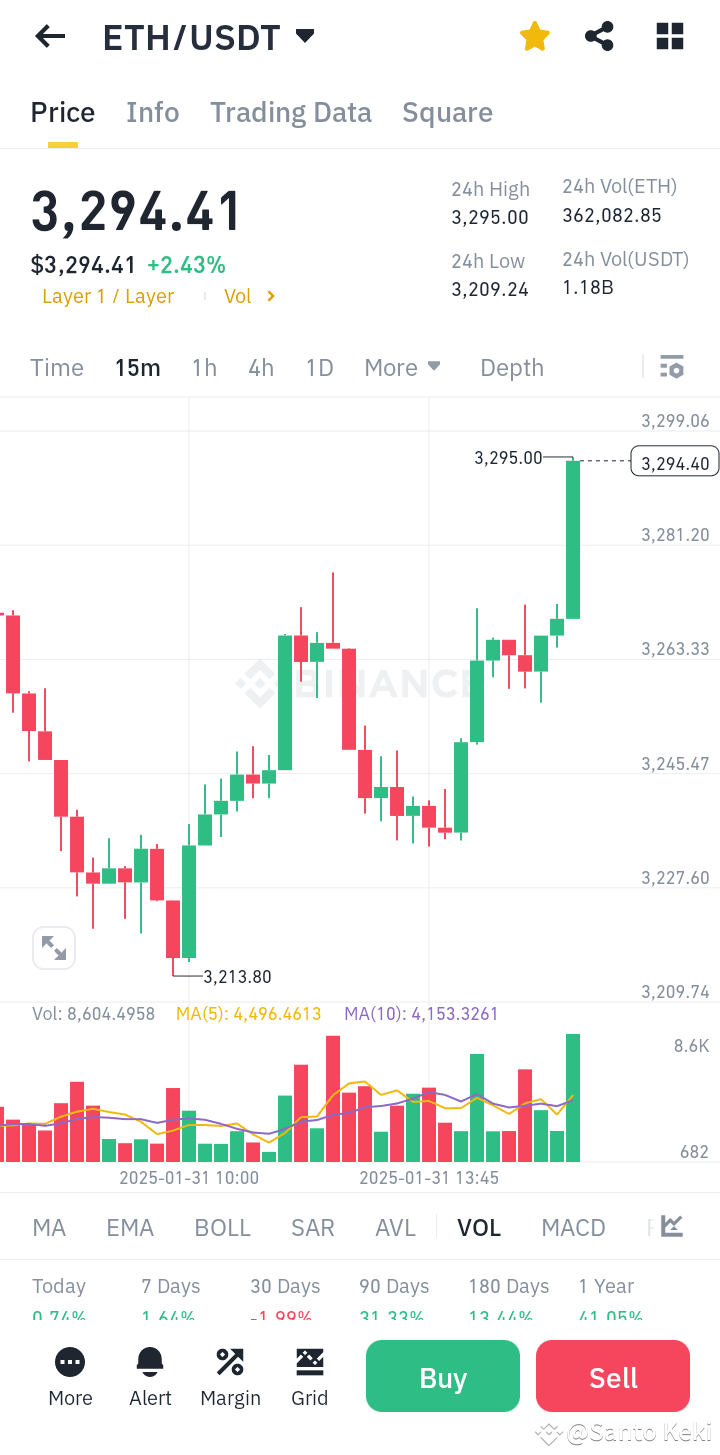Select the 15m timeframe
This screenshot has width=720, height=1455.
coord(137,367)
